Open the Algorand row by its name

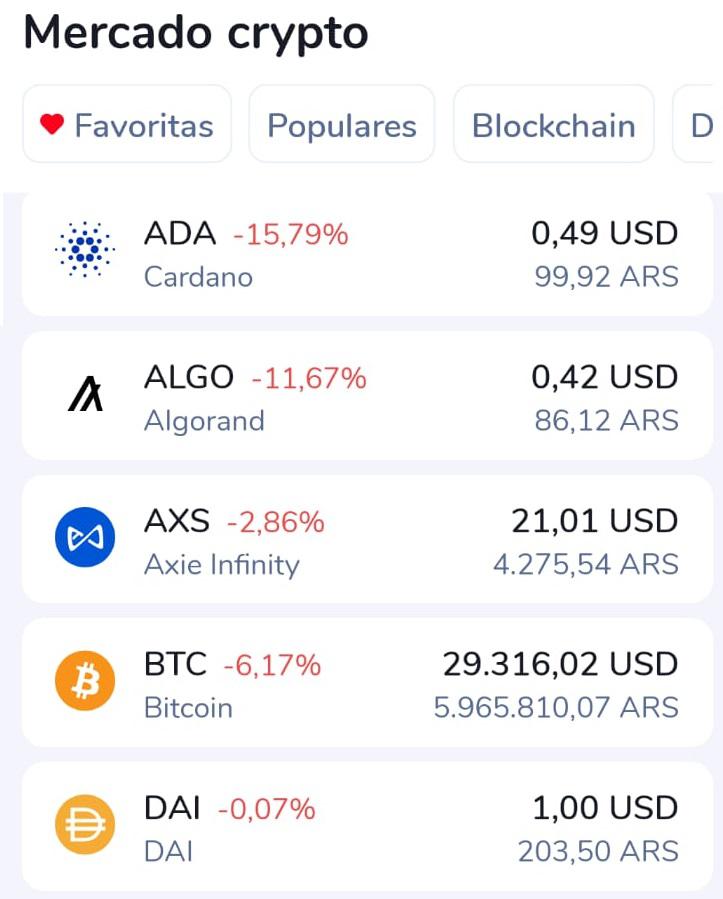204,421
